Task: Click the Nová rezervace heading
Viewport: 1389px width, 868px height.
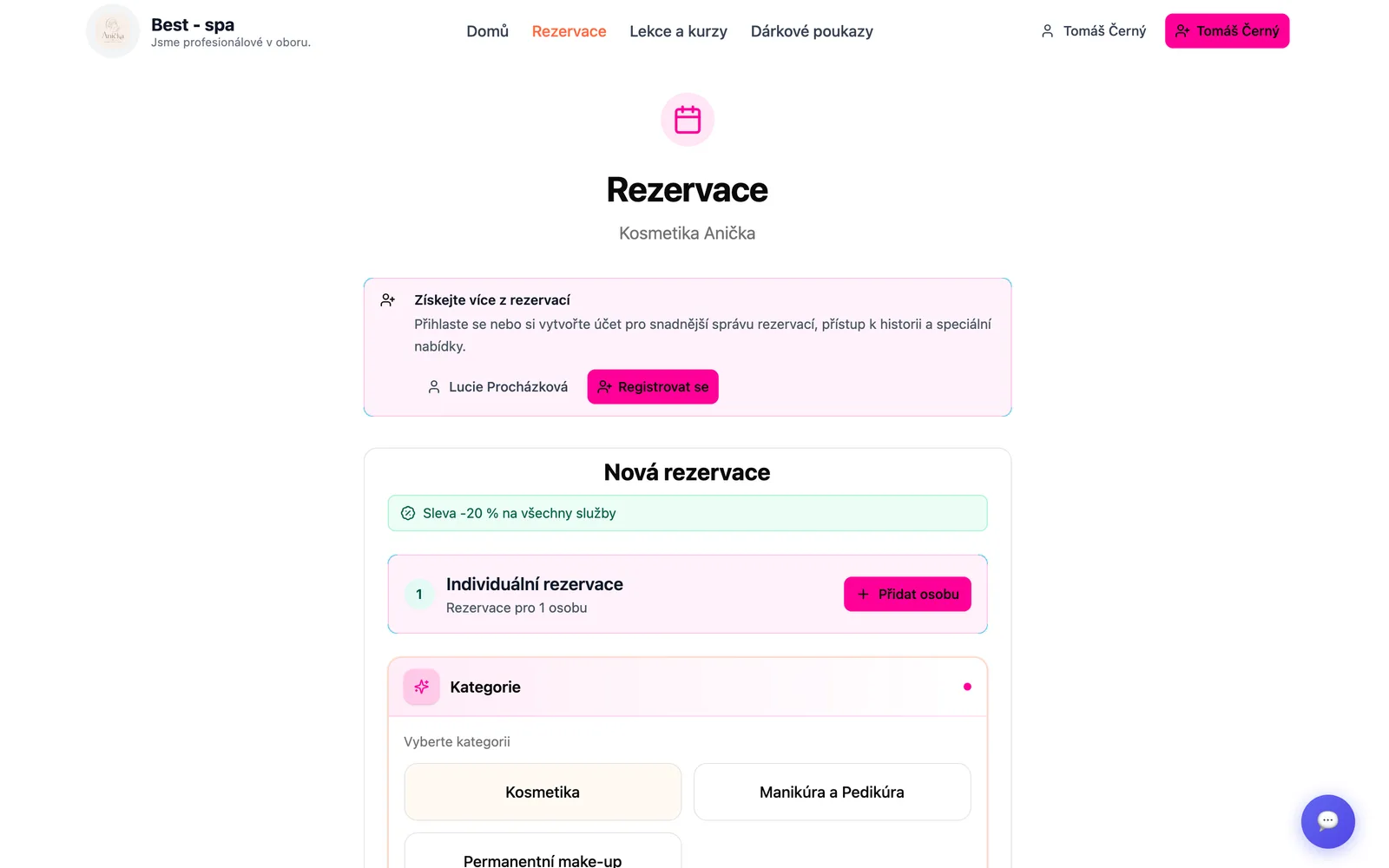Action: point(688,472)
